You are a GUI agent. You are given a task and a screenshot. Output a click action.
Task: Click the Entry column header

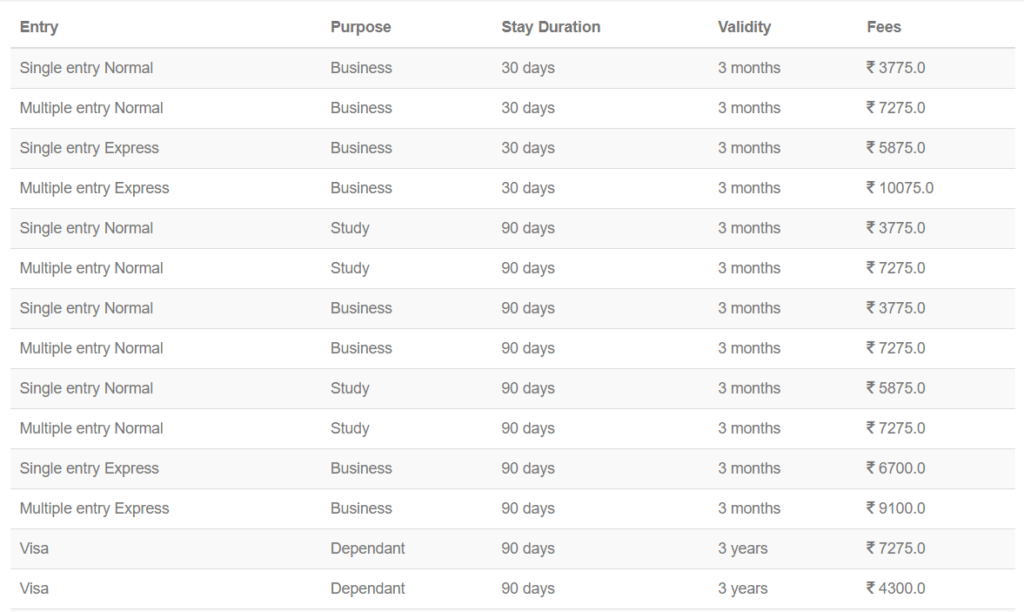tap(39, 27)
